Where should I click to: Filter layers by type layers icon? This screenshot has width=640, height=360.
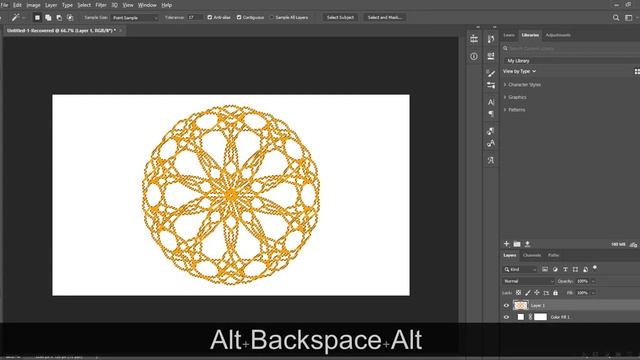[565, 269]
